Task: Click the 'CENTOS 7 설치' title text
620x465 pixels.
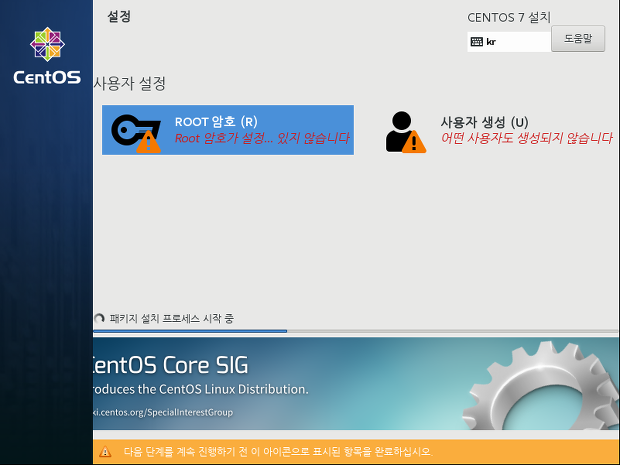Action: coord(509,17)
